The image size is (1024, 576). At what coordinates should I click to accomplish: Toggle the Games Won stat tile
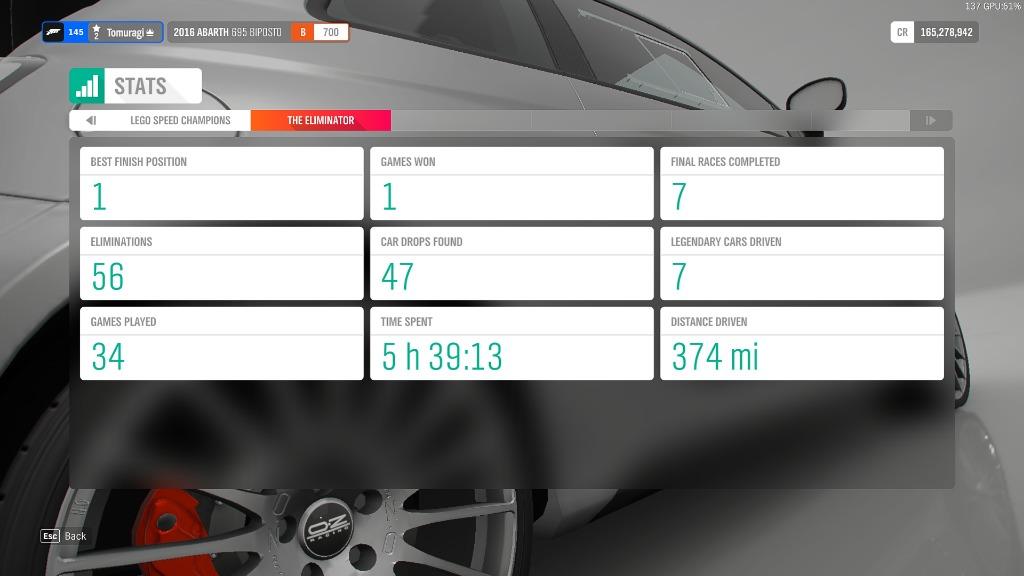click(511, 183)
